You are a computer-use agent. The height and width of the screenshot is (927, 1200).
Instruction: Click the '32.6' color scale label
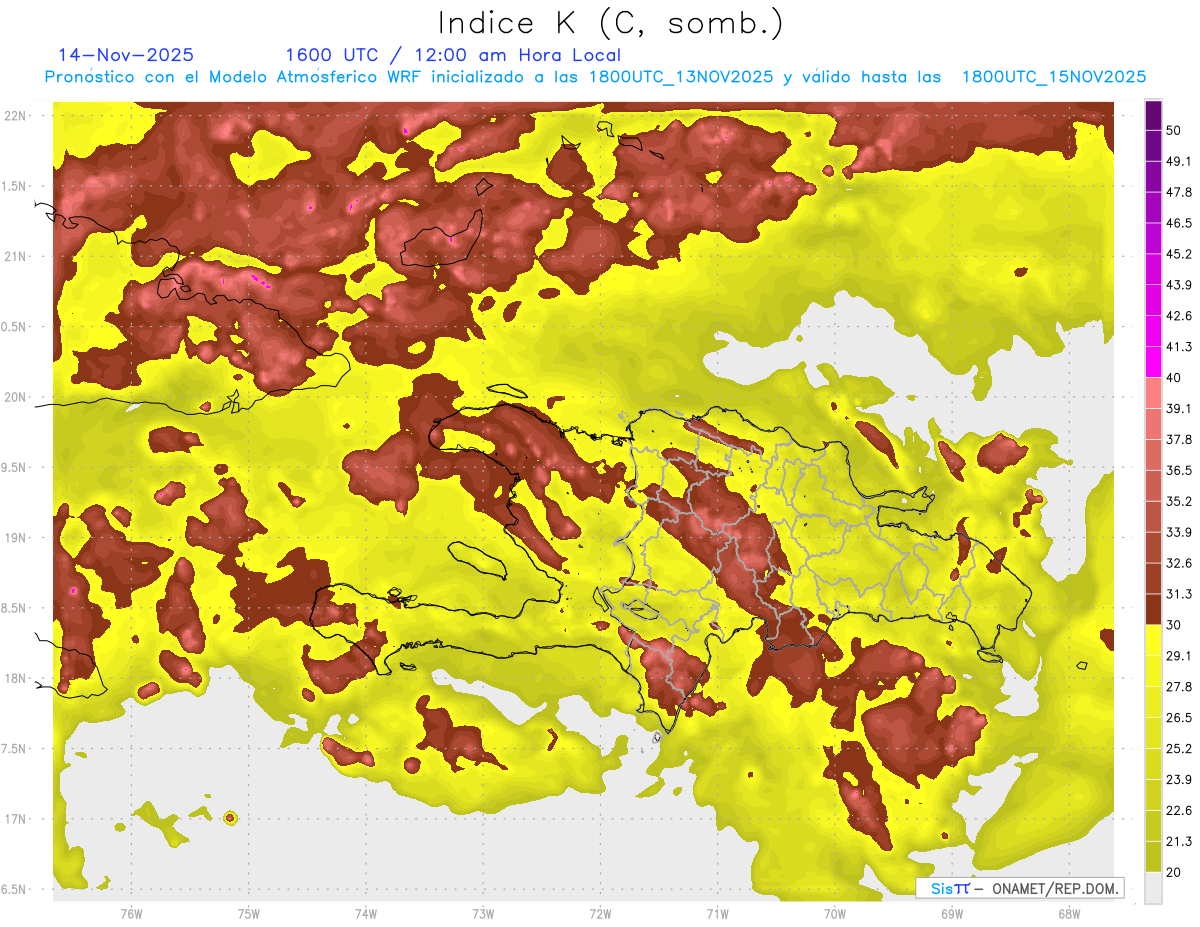click(1178, 563)
